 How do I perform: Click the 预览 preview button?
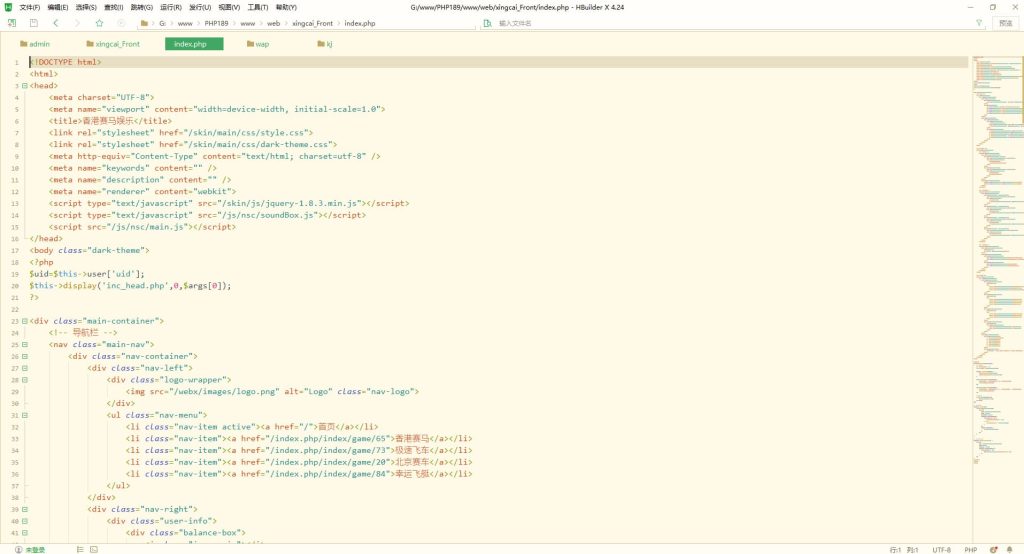click(1006, 23)
